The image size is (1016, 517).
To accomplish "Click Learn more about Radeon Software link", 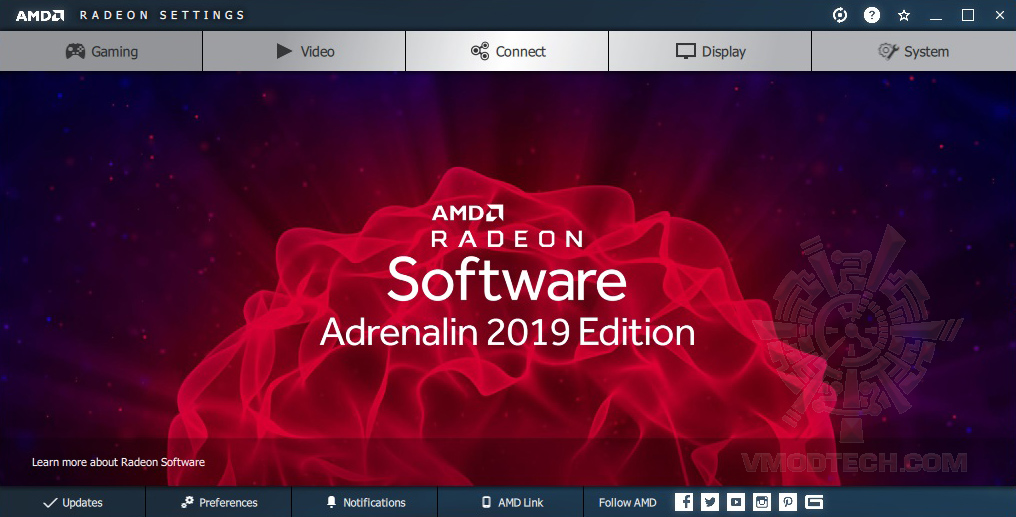I will coord(119,462).
